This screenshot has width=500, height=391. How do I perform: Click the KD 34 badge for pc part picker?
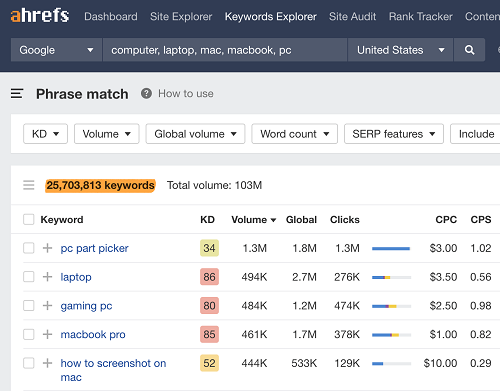[209, 248]
